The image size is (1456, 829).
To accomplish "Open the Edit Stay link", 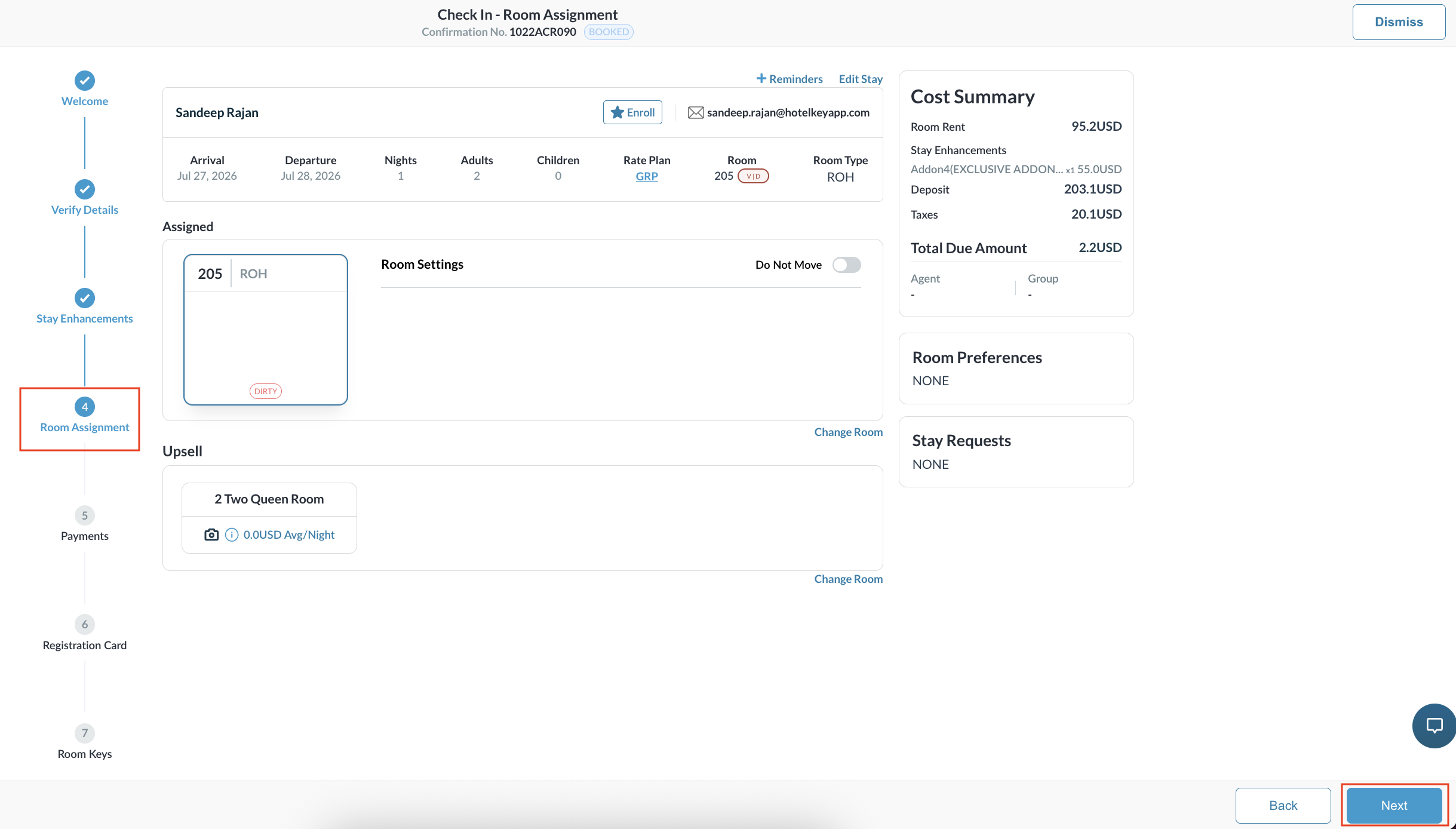I will [x=861, y=79].
